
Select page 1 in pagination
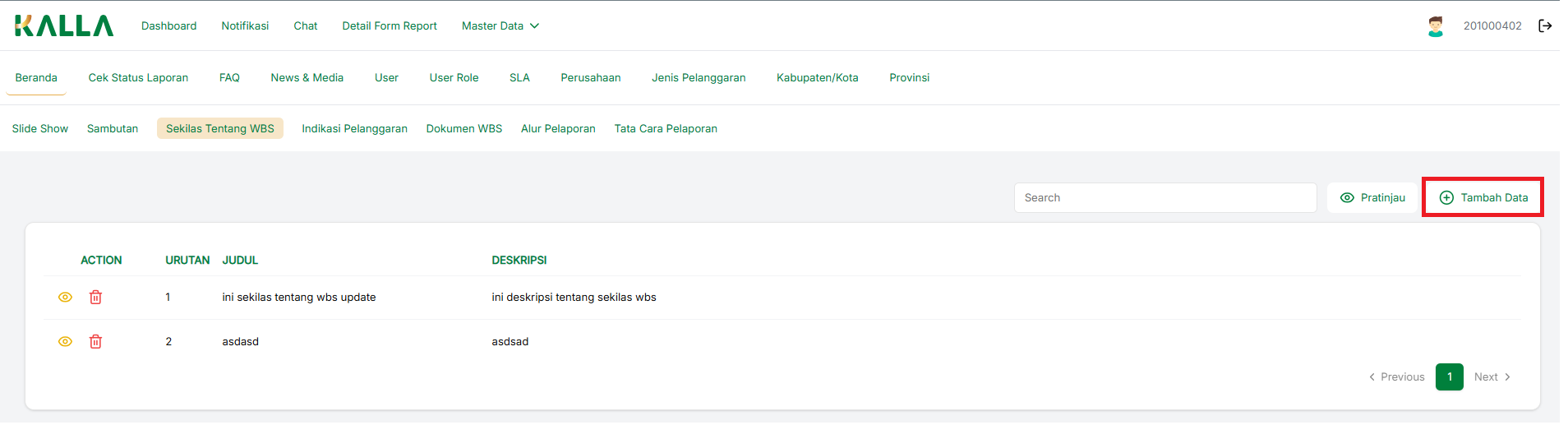(1449, 376)
